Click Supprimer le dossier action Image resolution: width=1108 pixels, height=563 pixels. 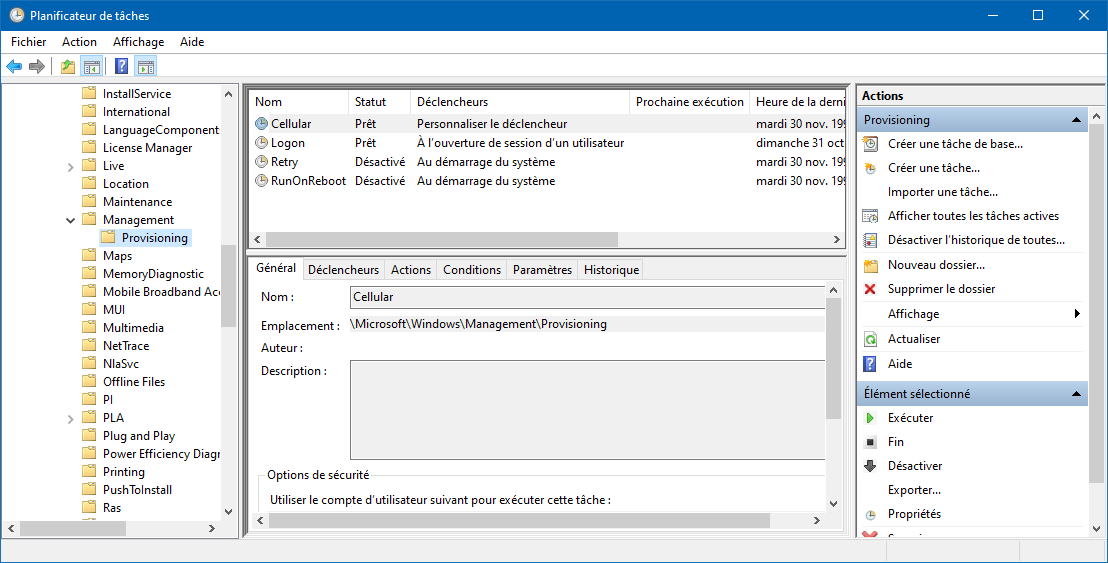click(x=941, y=289)
